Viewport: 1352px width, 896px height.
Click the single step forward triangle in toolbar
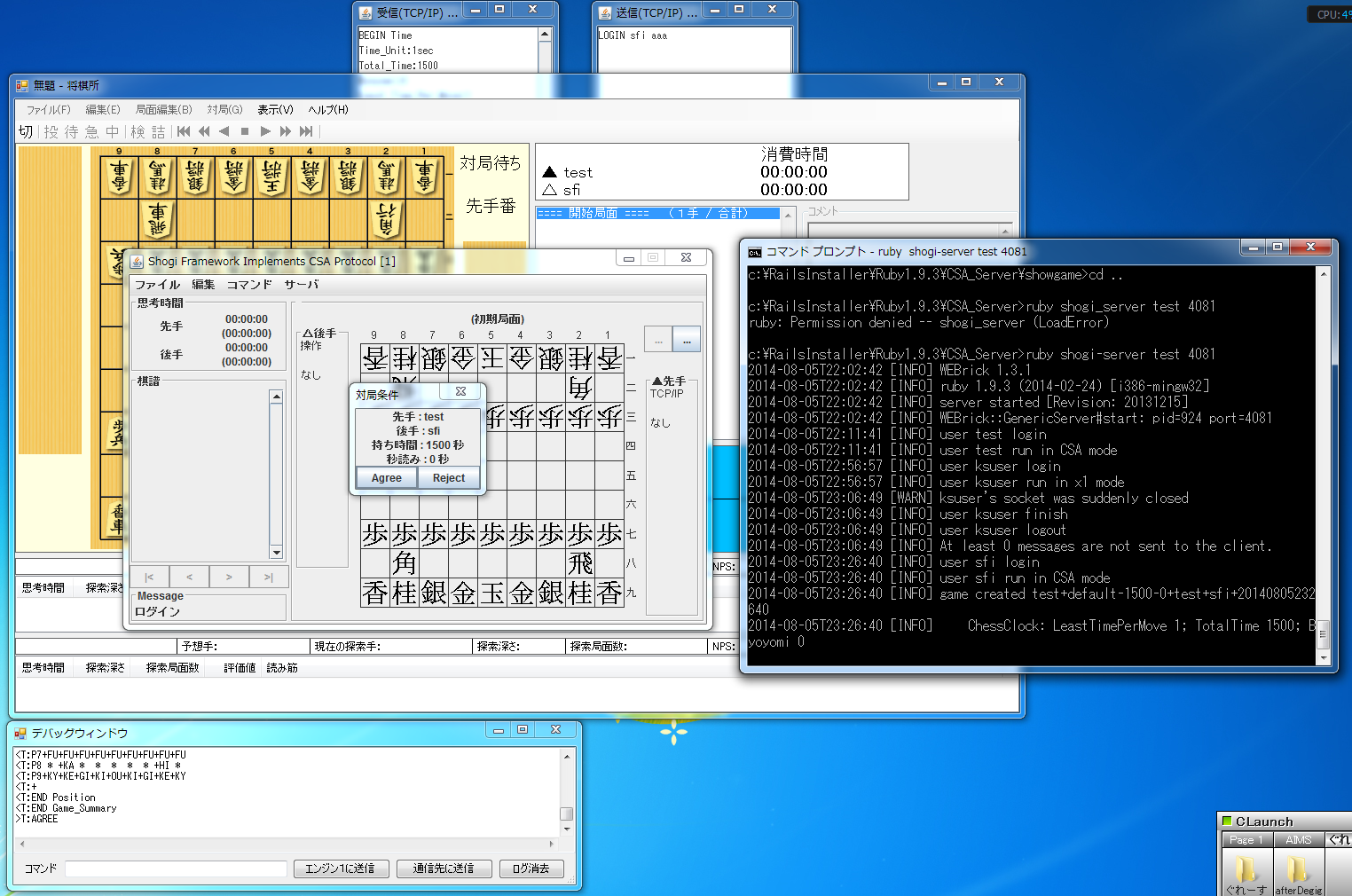[x=265, y=131]
